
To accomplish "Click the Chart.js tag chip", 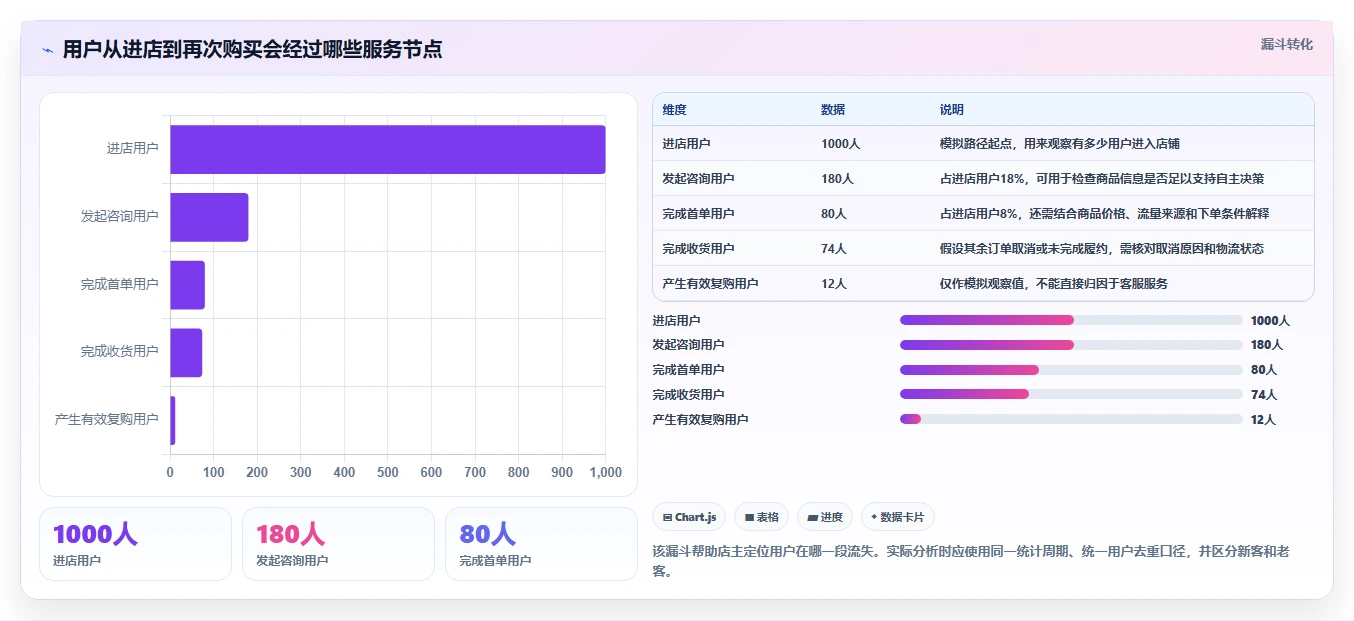I will click(689, 517).
